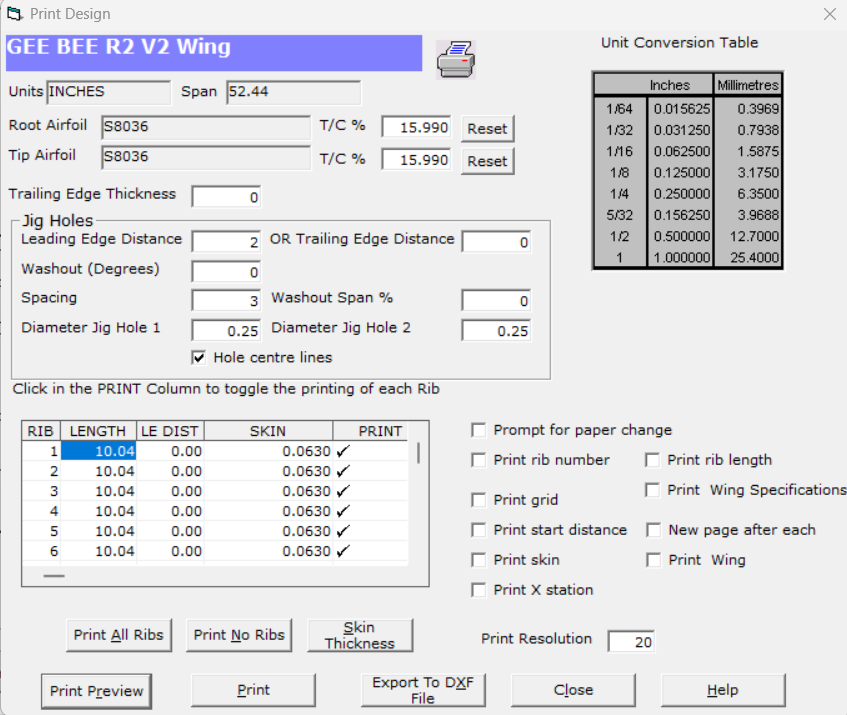The height and width of the screenshot is (715, 847).
Task: Tick the Print Wing Specifications checkbox
Action: [x=653, y=490]
